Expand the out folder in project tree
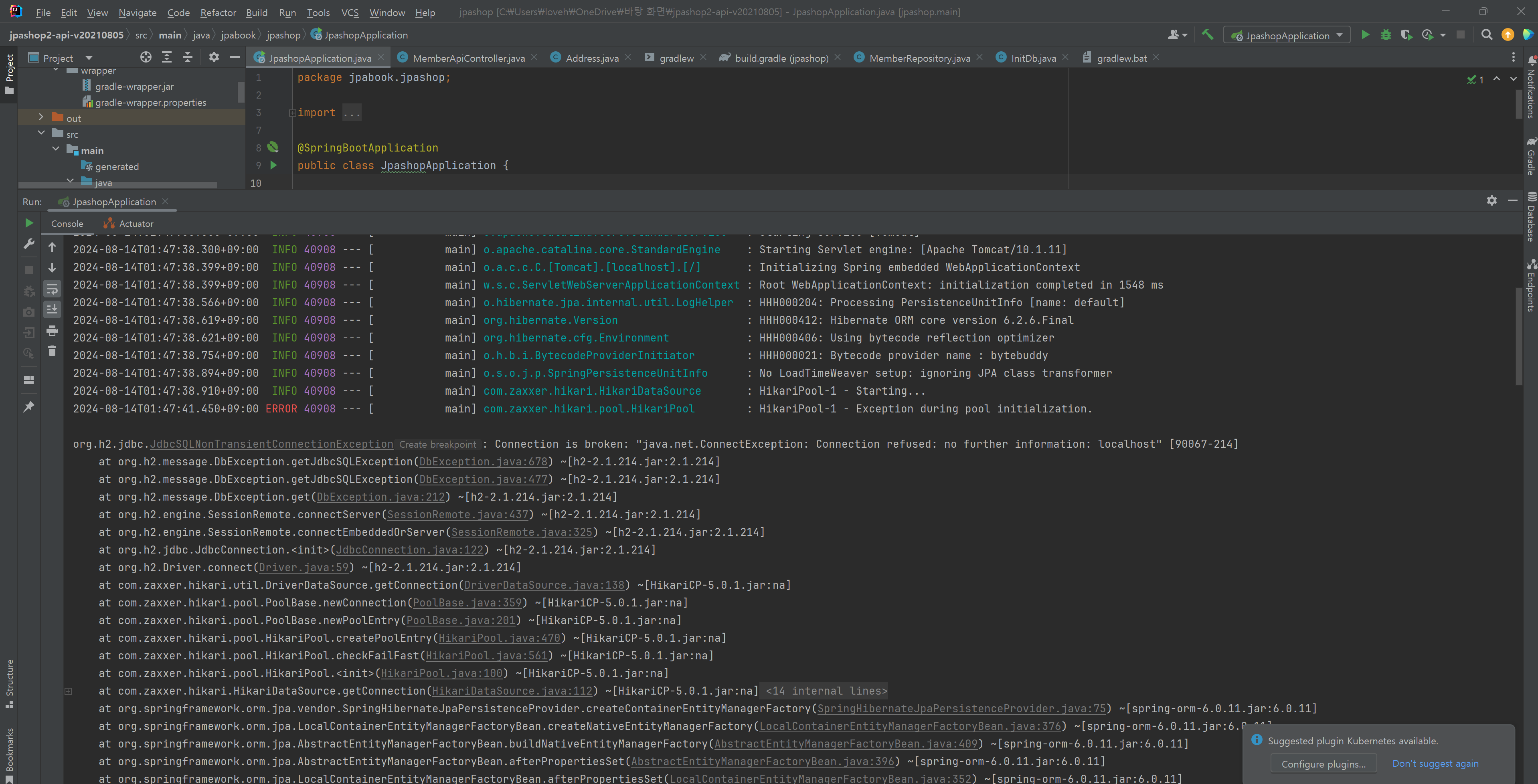Viewport: 1538px width, 784px height. [40, 117]
